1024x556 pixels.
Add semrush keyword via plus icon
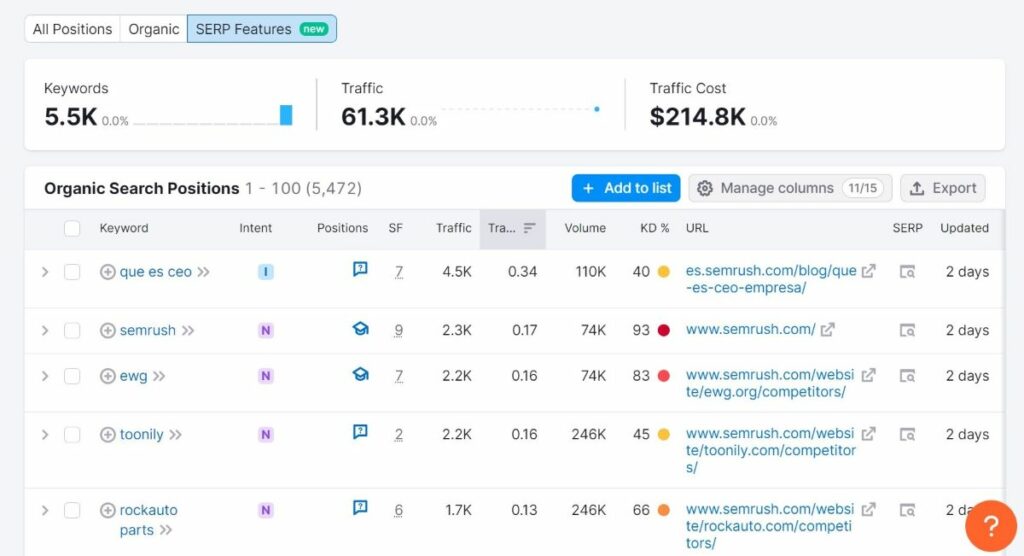[108, 331]
